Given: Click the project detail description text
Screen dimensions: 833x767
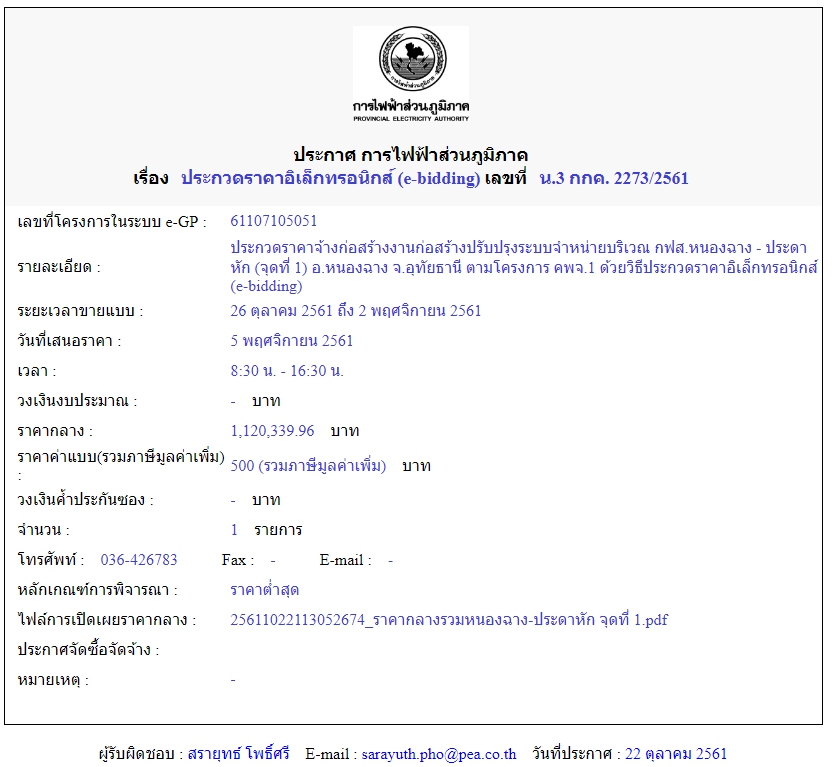Looking at the screenshot, I should pos(523,267).
